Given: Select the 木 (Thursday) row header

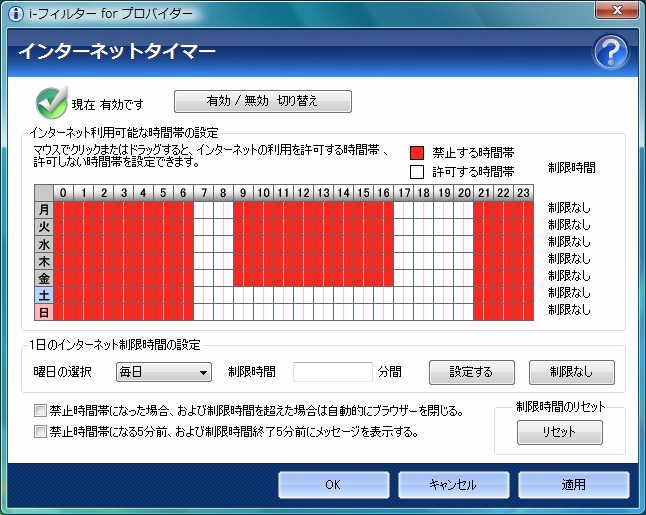Looking at the screenshot, I should [x=44, y=261].
